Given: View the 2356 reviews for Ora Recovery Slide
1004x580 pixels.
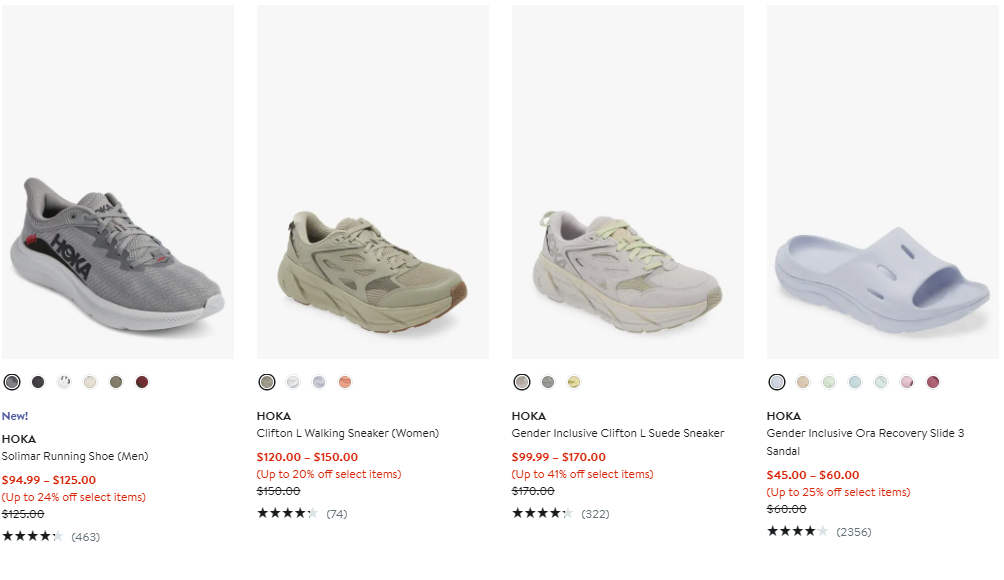Looking at the screenshot, I should coord(853,532).
